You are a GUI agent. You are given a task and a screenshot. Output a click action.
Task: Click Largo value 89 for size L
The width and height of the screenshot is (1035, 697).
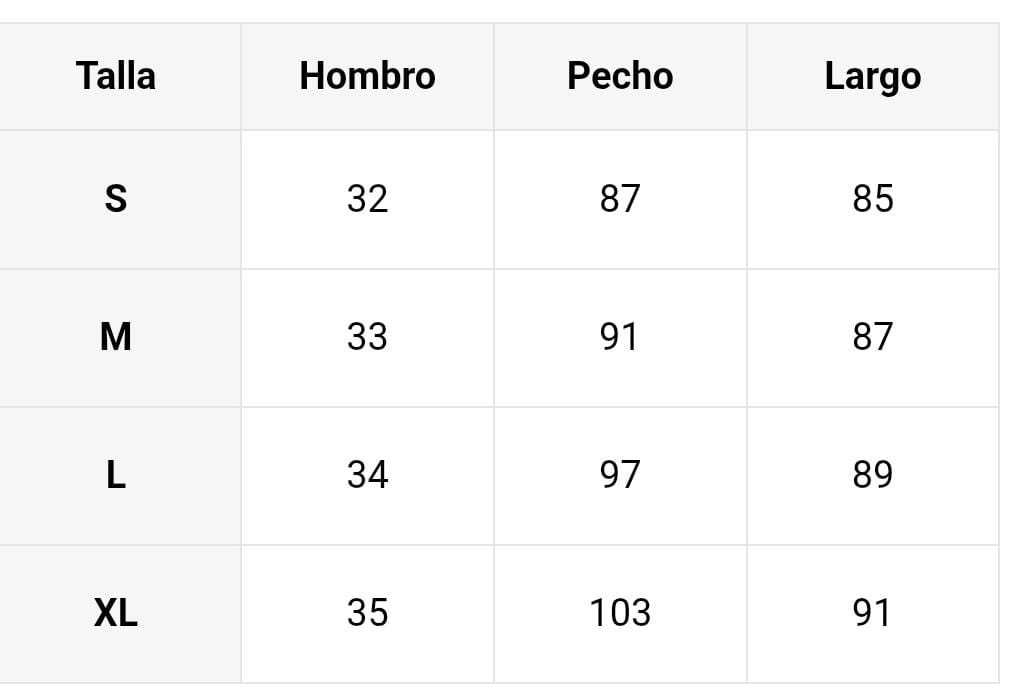(x=872, y=475)
